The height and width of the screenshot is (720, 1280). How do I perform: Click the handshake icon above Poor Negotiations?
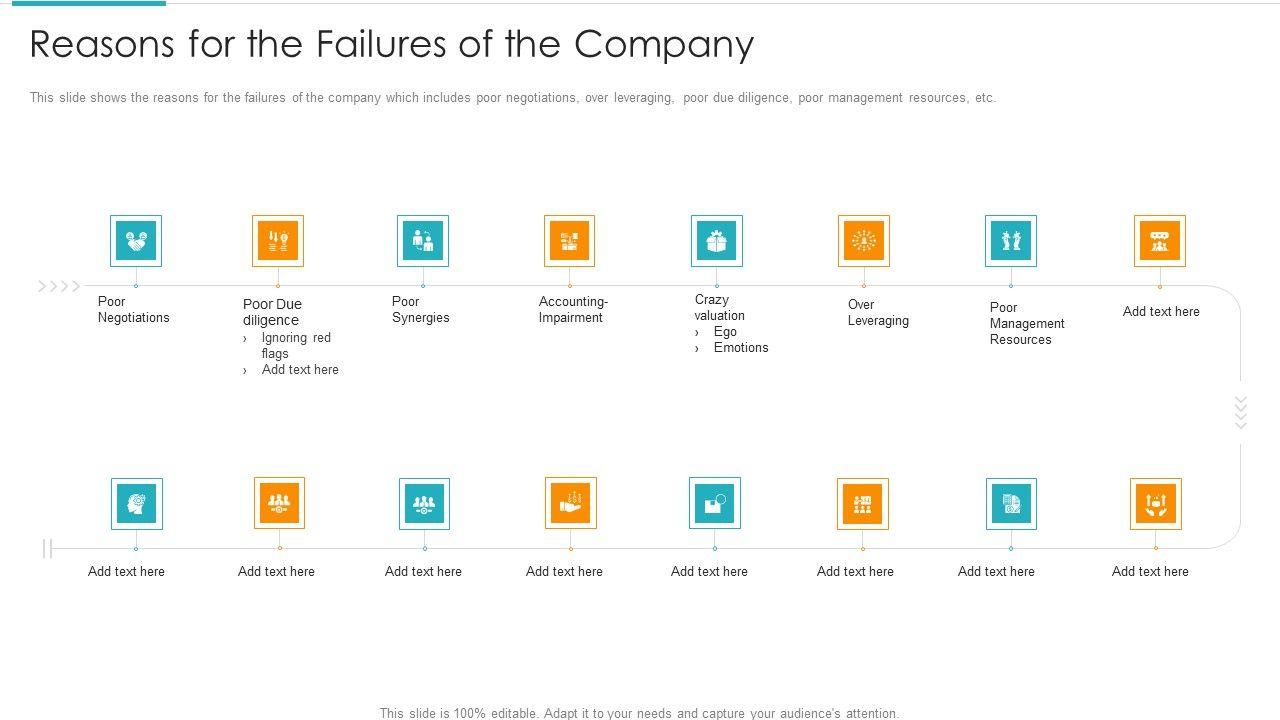pyautogui.click(x=136, y=241)
